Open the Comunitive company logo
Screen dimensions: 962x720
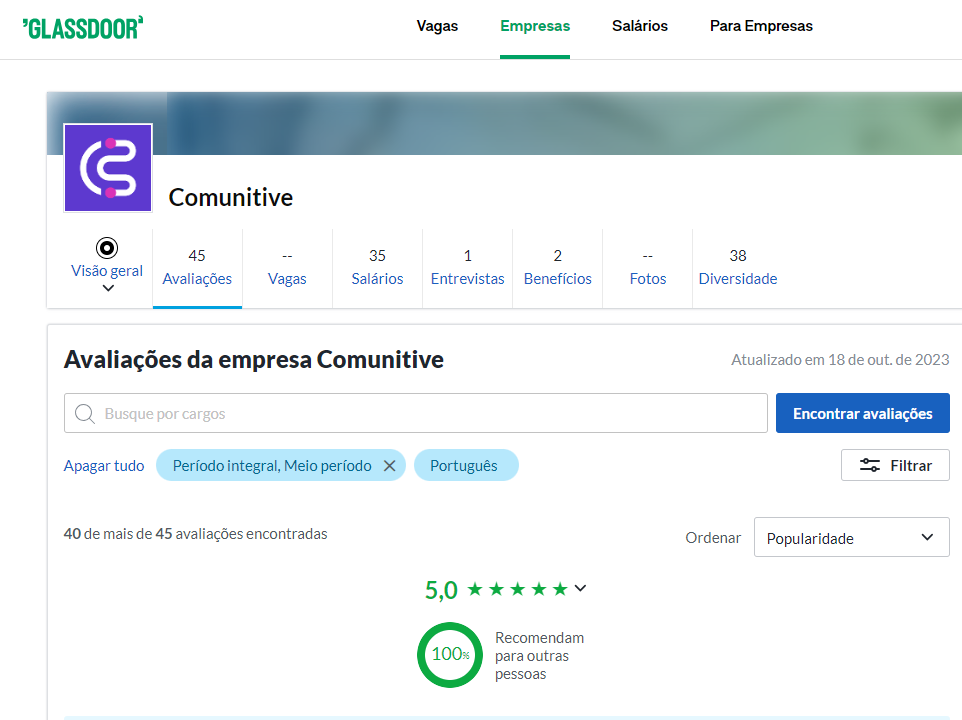108,168
